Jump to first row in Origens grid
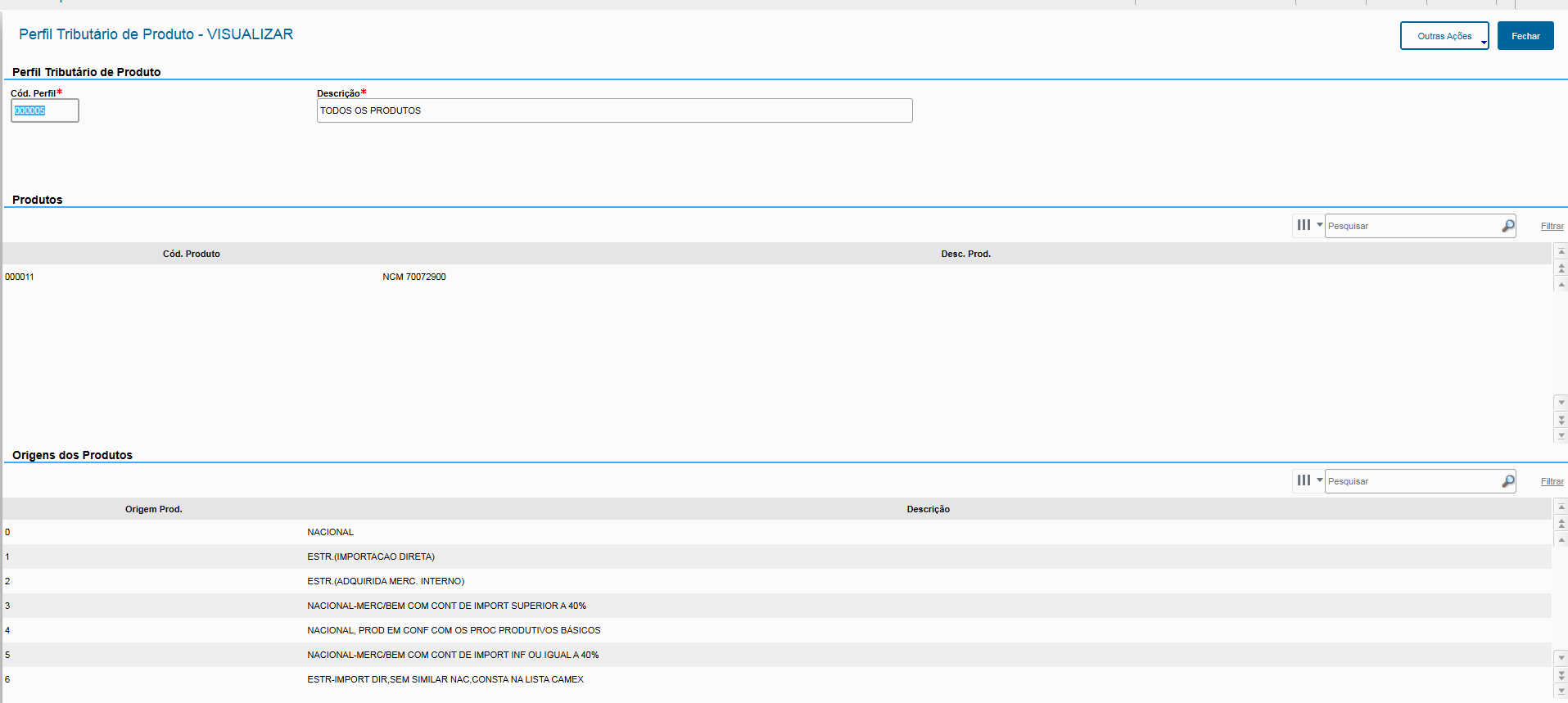 (x=1561, y=507)
